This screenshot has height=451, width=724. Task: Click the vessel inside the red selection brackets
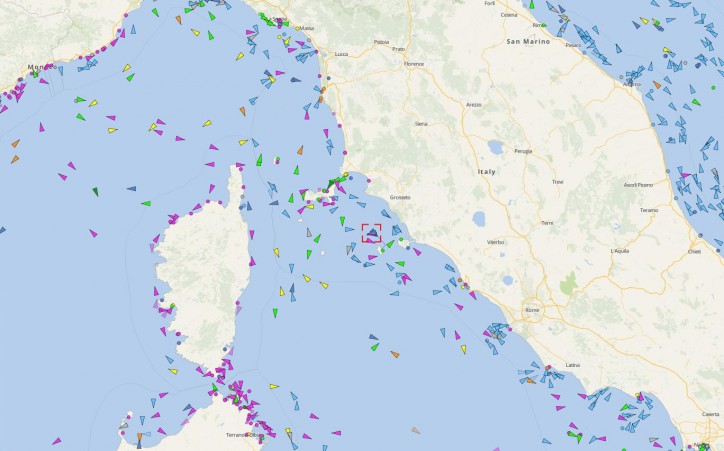pyautogui.click(x=372, y=233)
